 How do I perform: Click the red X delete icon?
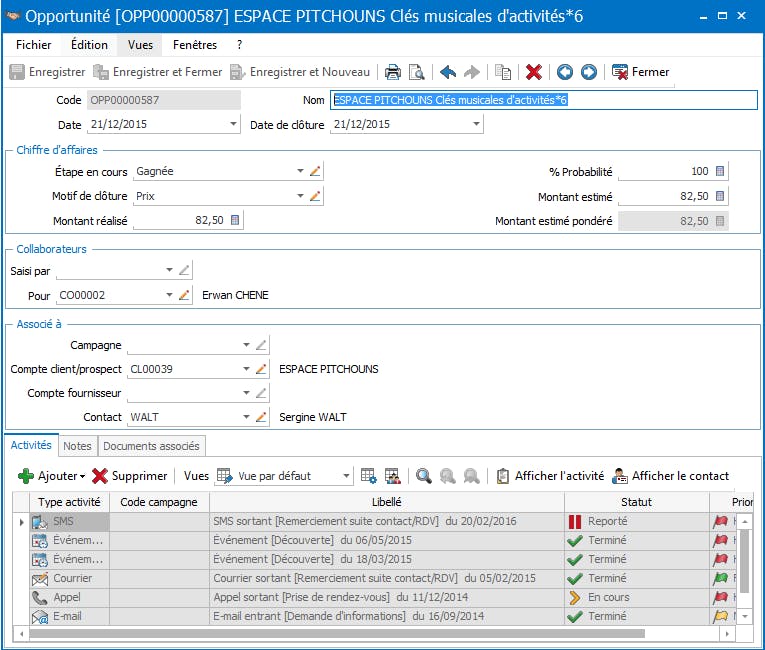534,72
